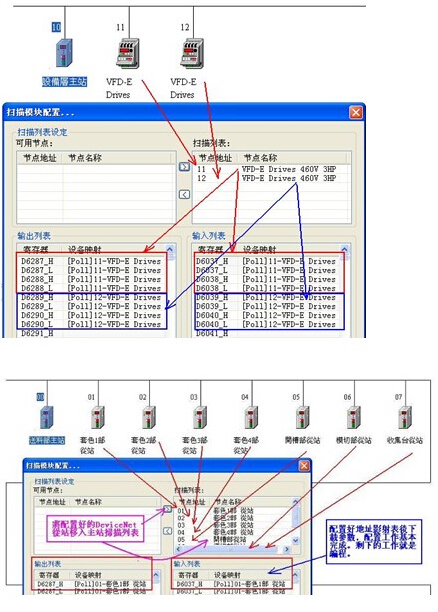Select the node 10 master station icon
The height and width of the screenshot is (612, 438).
pyautogui.click(x=64, y=52)
